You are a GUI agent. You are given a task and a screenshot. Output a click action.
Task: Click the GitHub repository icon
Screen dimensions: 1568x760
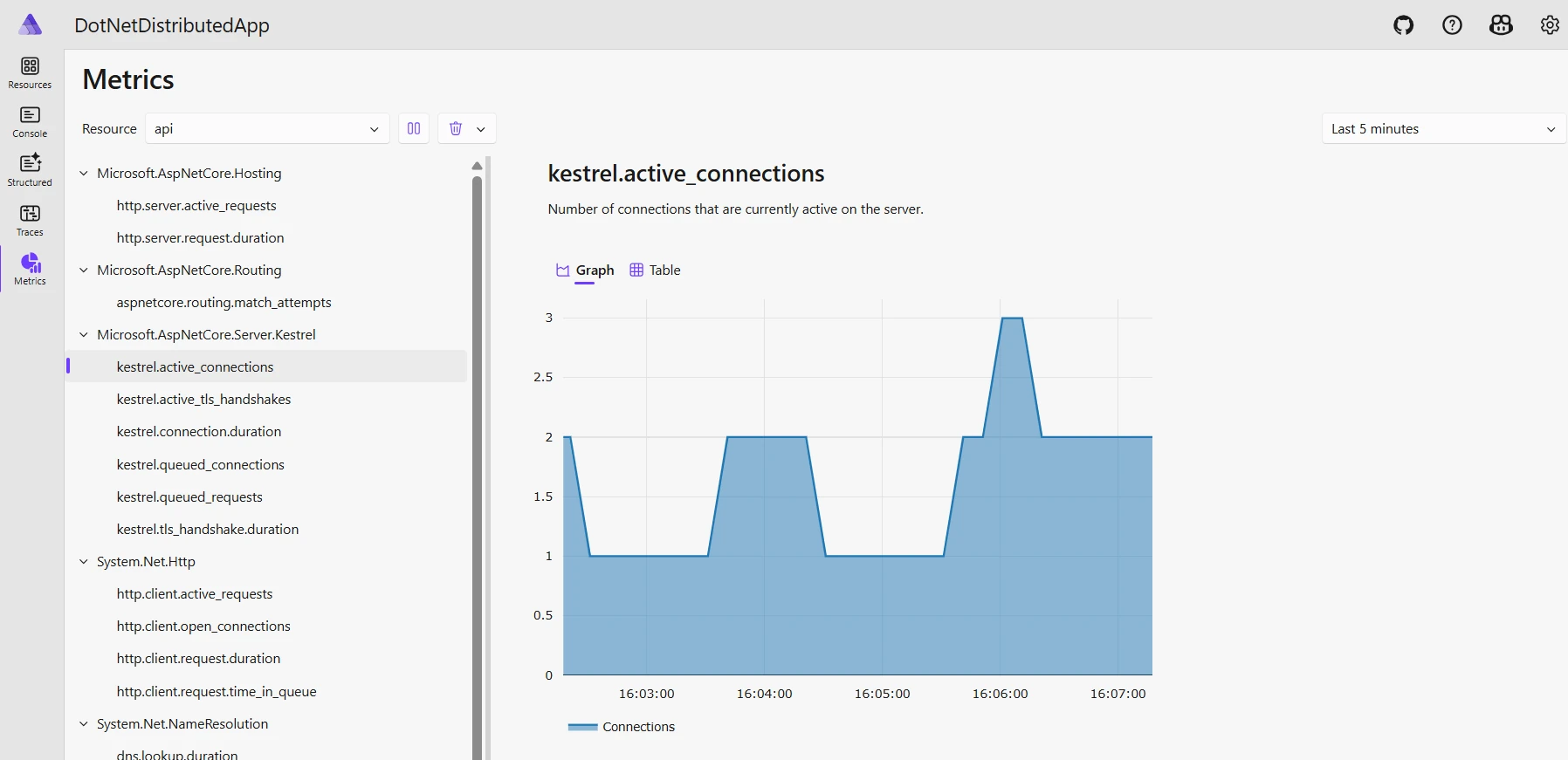tap(1403, 25)
